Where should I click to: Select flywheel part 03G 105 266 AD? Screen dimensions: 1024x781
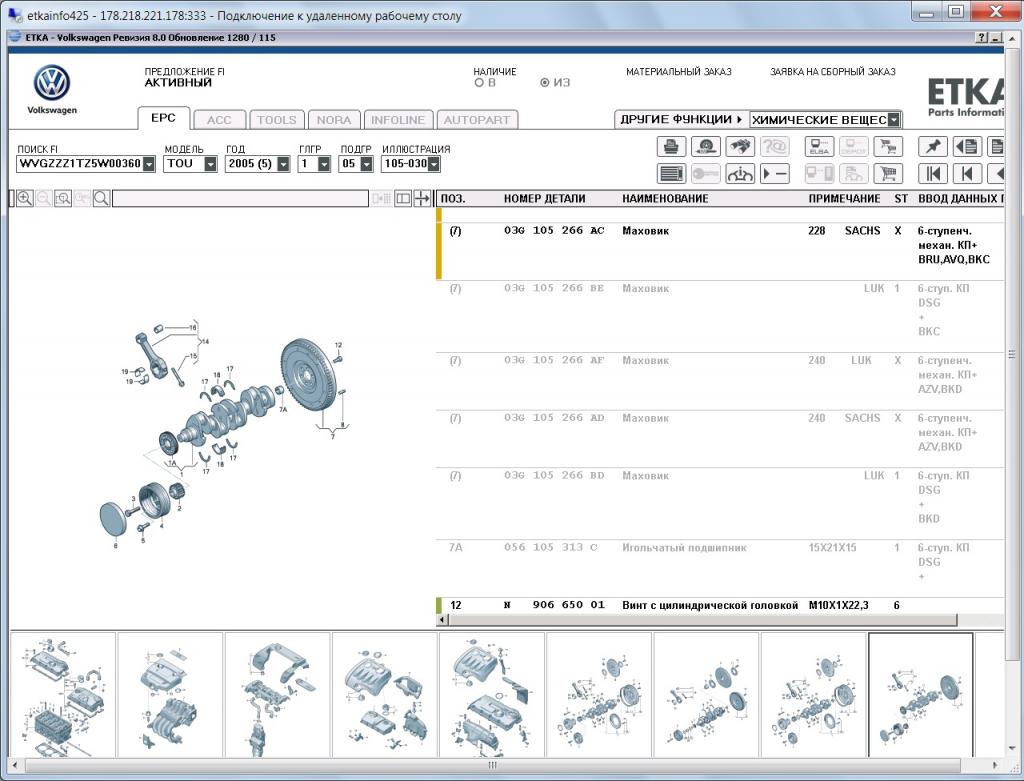720,439
